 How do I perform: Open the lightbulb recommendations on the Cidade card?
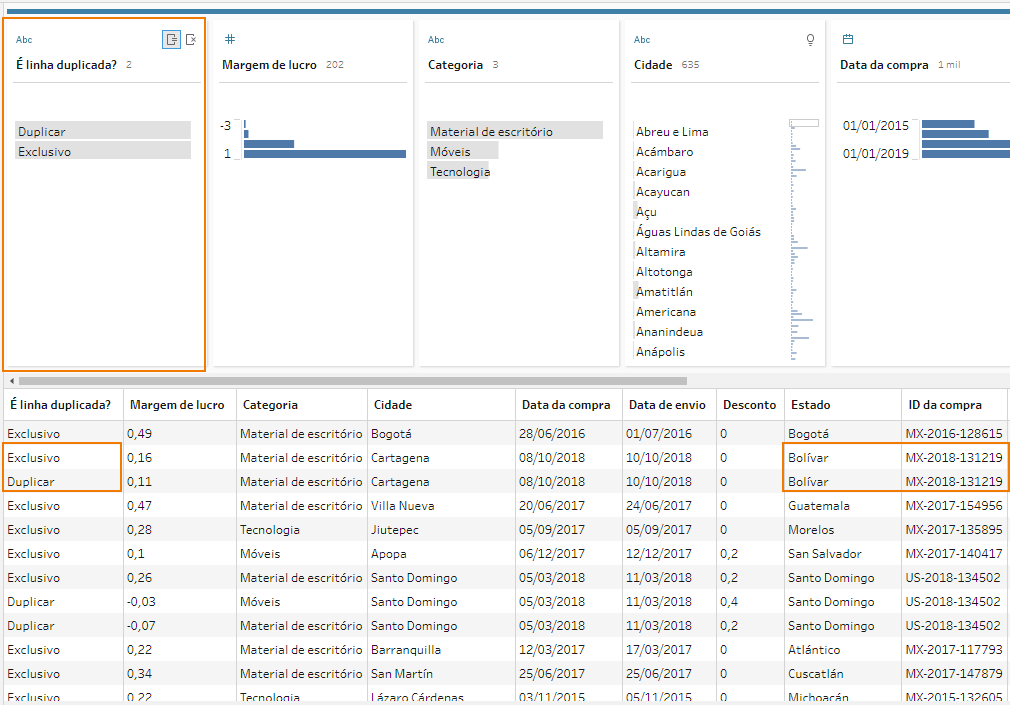[810, 40]
